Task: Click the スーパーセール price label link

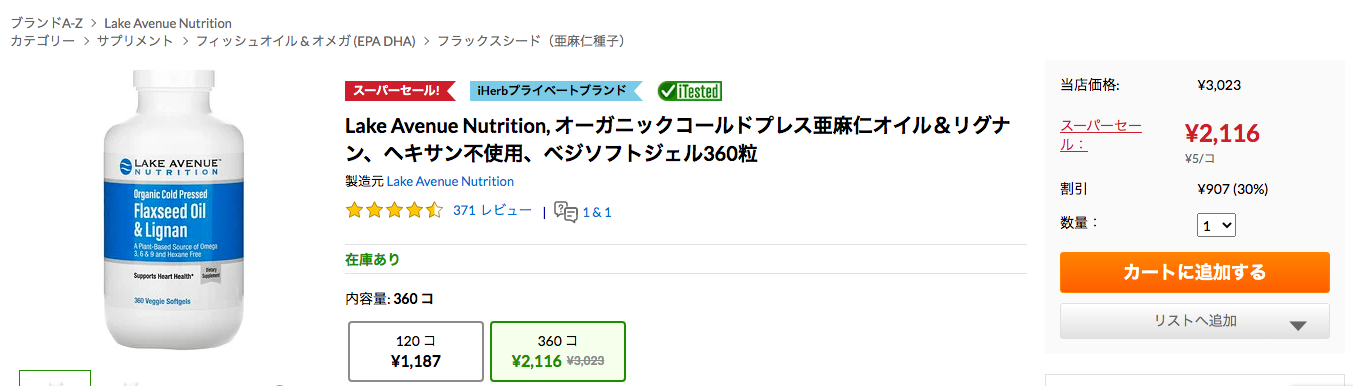Action: click(x=1101, y=134)
